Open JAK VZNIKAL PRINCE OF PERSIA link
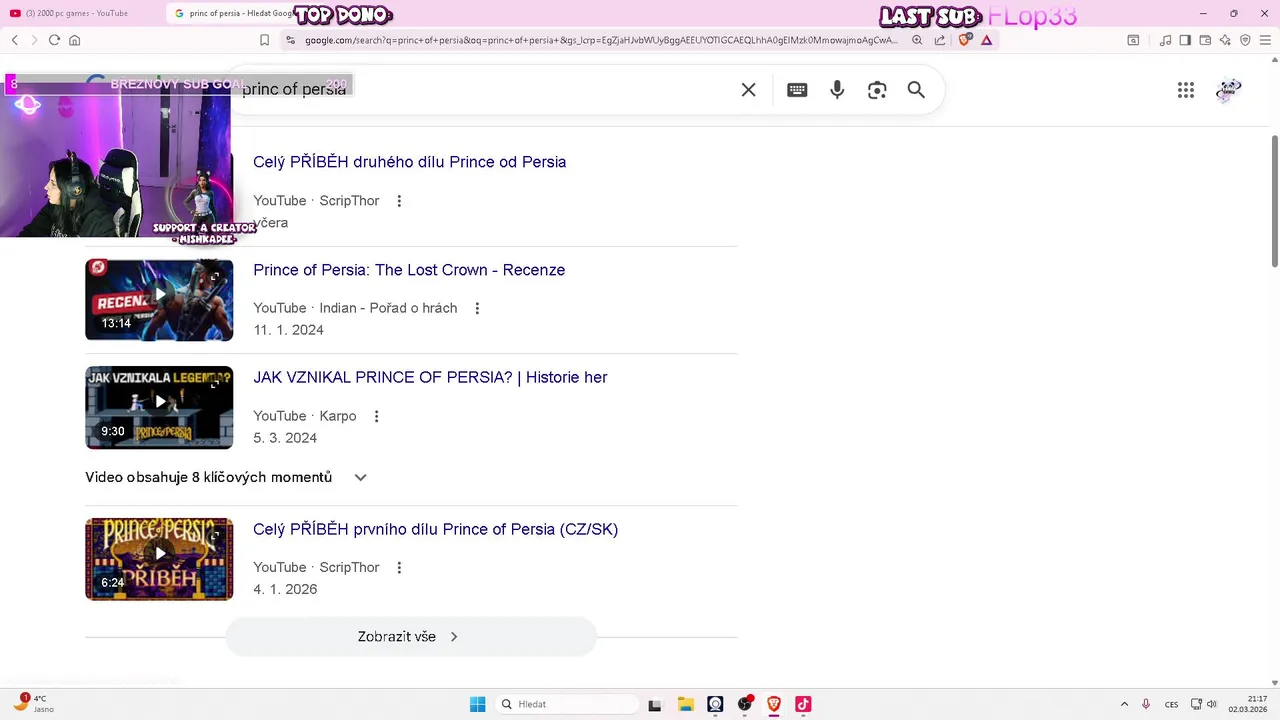Viewport: 1280px width, 720px height. (x=430, y=377)
